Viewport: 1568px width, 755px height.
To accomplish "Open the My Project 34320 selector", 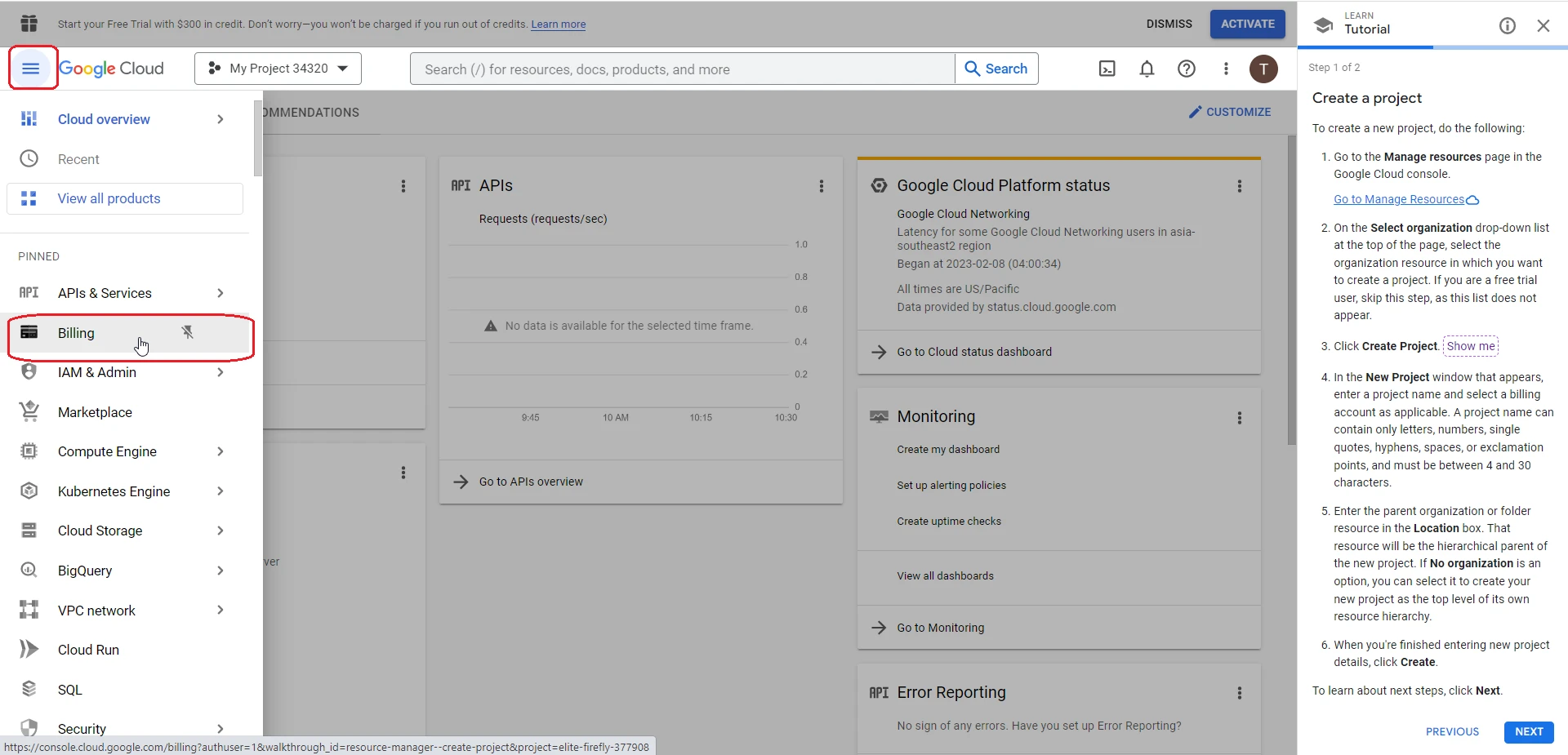I will tap(278, 69).
